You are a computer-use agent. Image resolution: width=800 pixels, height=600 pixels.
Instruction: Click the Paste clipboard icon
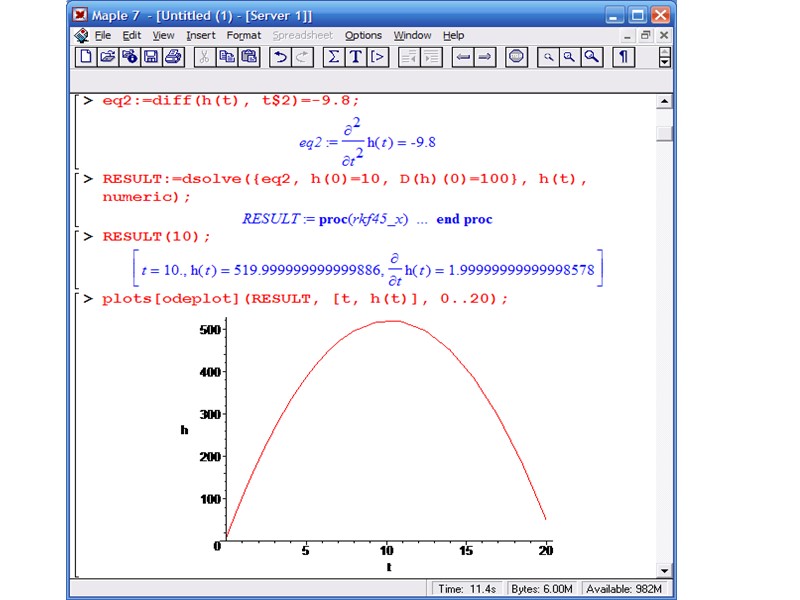[249, 57]
